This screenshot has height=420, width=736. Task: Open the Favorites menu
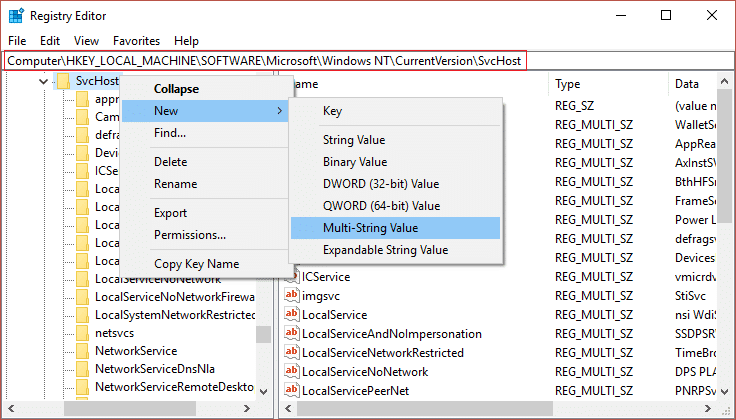[x=136, y=41]
